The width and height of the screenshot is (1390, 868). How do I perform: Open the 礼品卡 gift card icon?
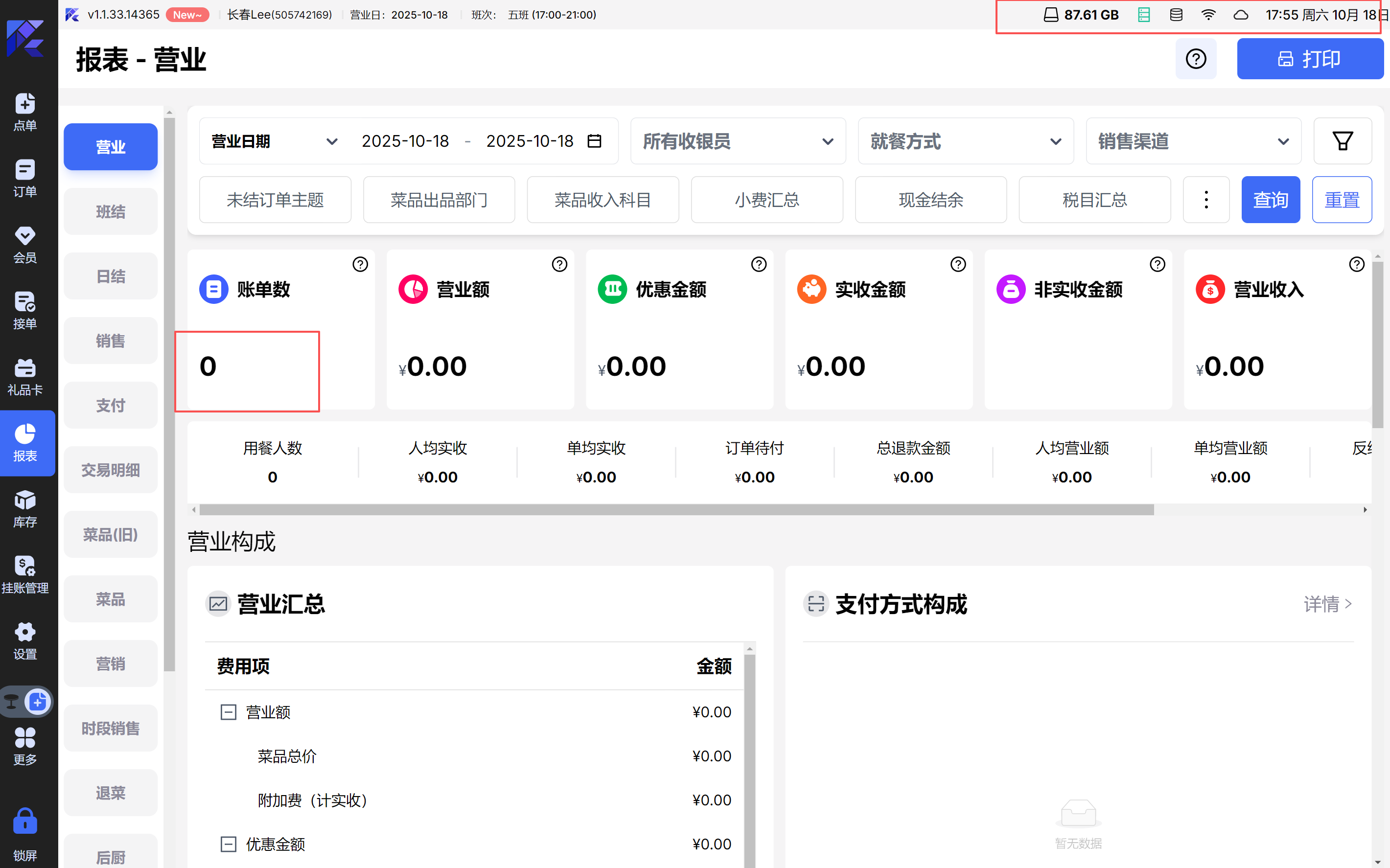(x=24, y=377)
